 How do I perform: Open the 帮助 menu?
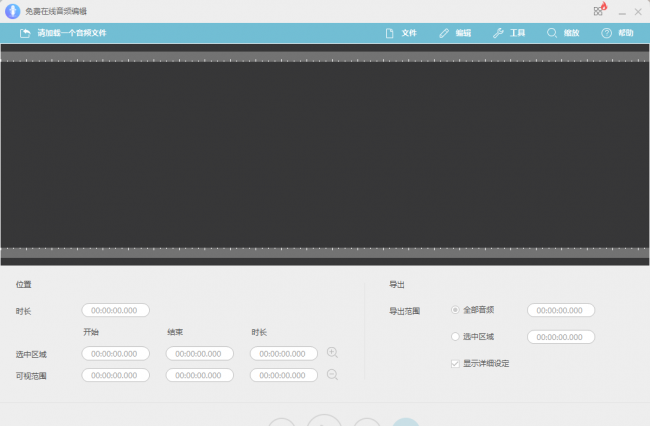[617, 33]
